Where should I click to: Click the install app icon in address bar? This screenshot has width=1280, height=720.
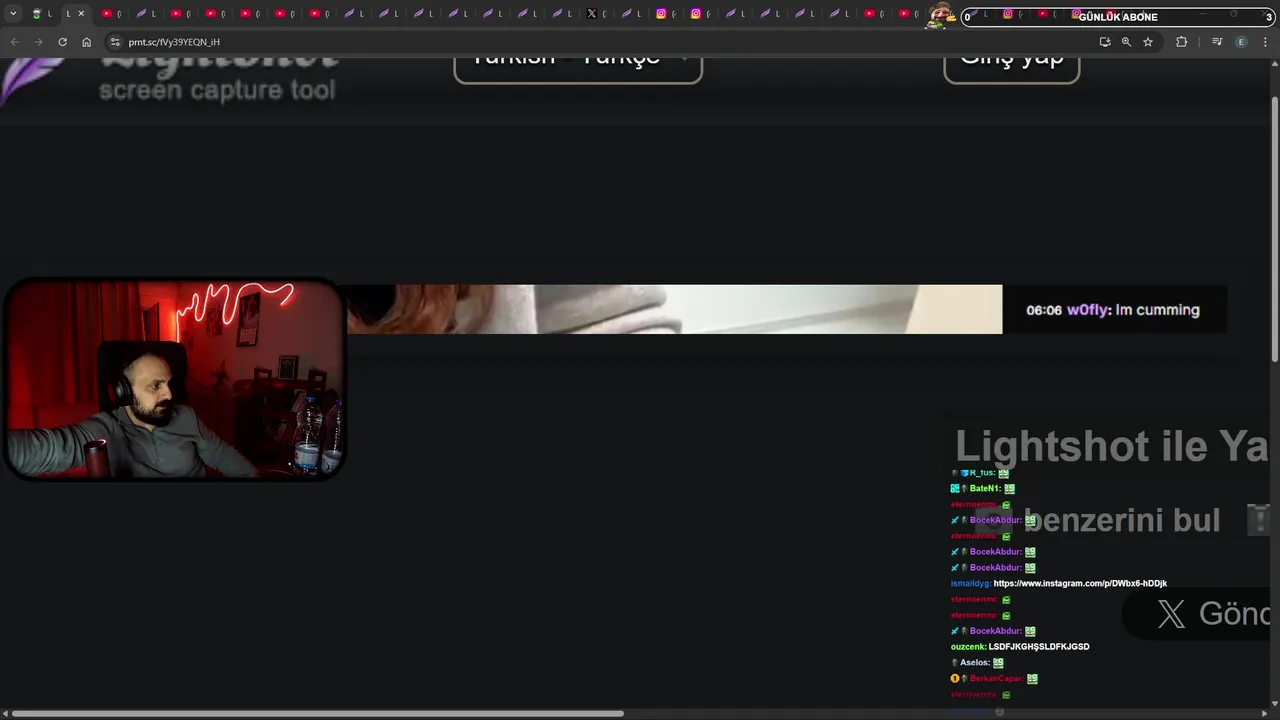1105,42
